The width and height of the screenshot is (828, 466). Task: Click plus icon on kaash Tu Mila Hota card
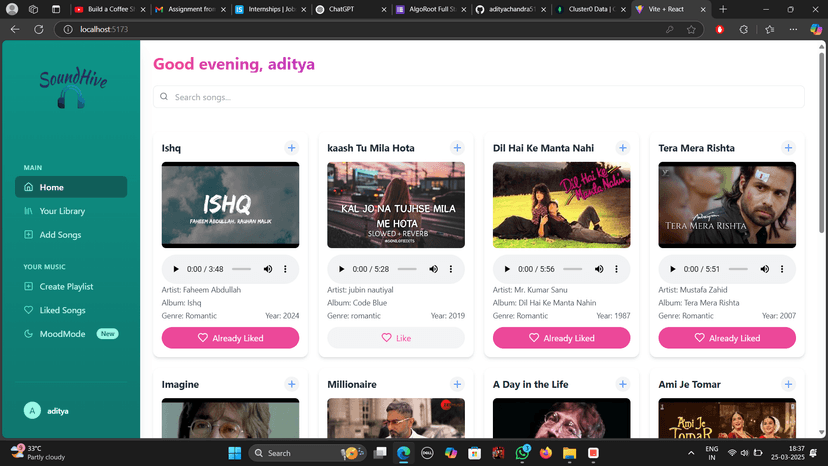click(457, 148)
